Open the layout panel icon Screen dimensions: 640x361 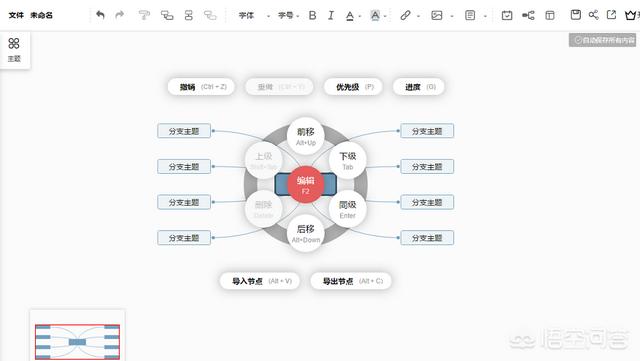[x=550, y=16]
